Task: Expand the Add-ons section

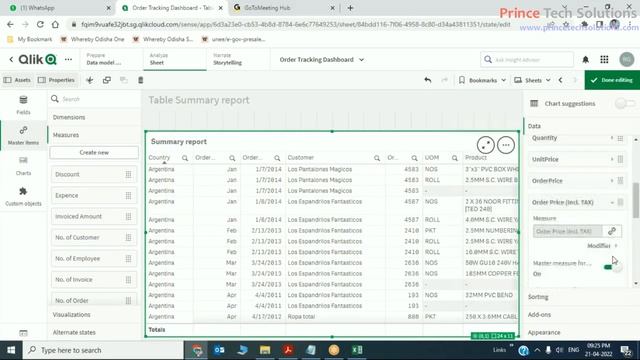Action: [539, 315]
